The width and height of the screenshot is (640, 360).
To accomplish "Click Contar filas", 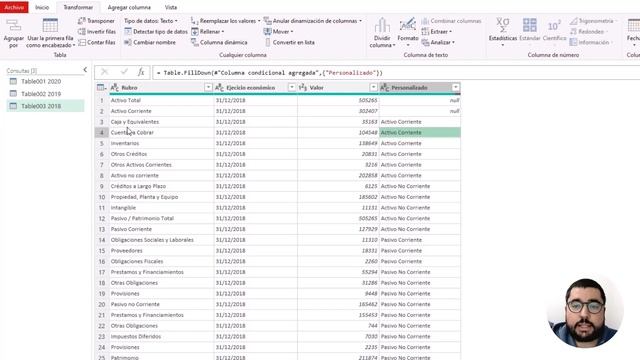I will click(x=97, y=42).
